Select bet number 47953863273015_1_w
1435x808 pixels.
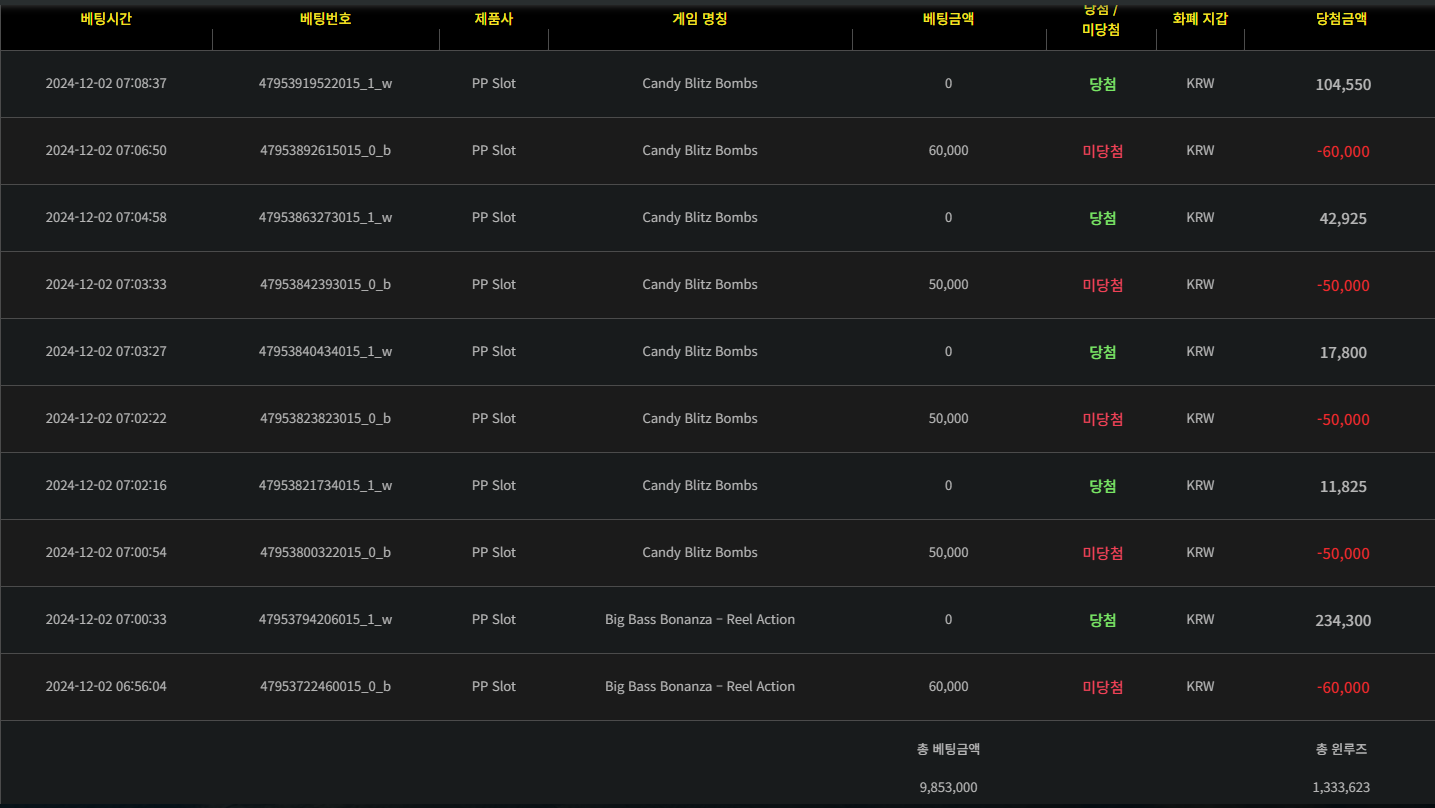point(325,218)
